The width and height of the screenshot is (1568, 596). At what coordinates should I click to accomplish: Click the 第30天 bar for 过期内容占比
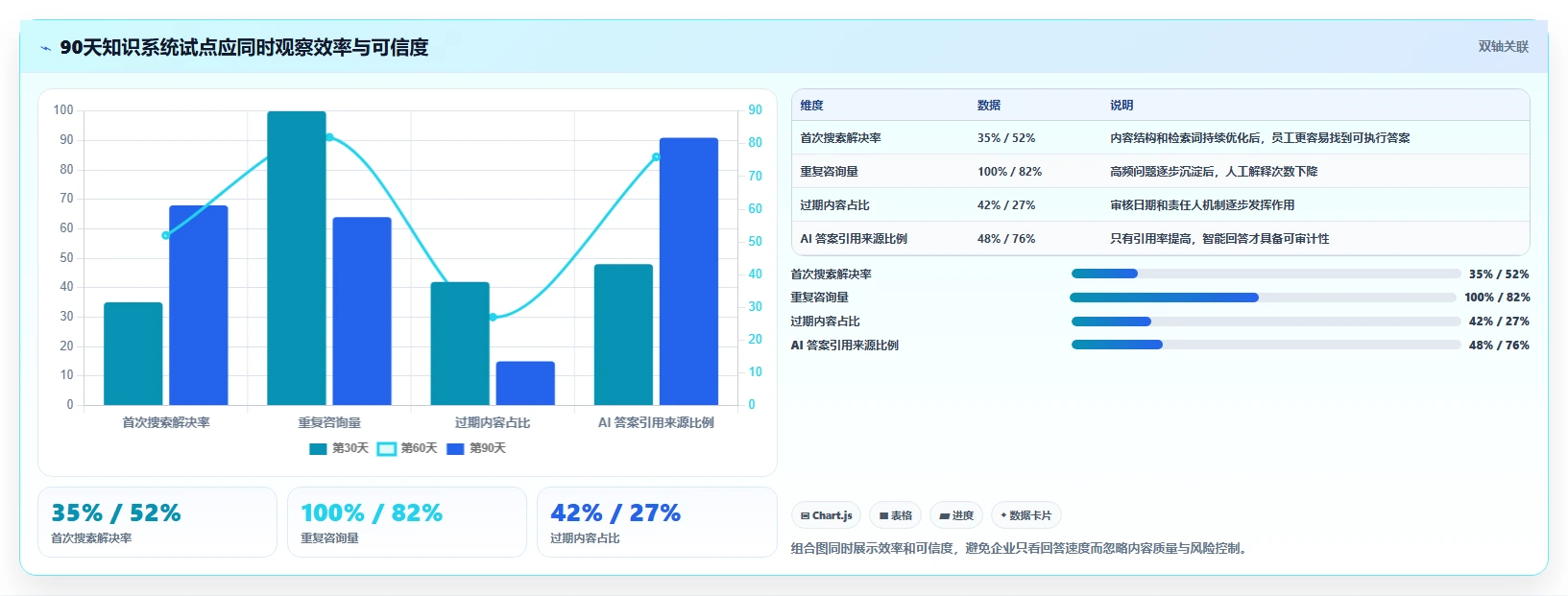[460, 344]
